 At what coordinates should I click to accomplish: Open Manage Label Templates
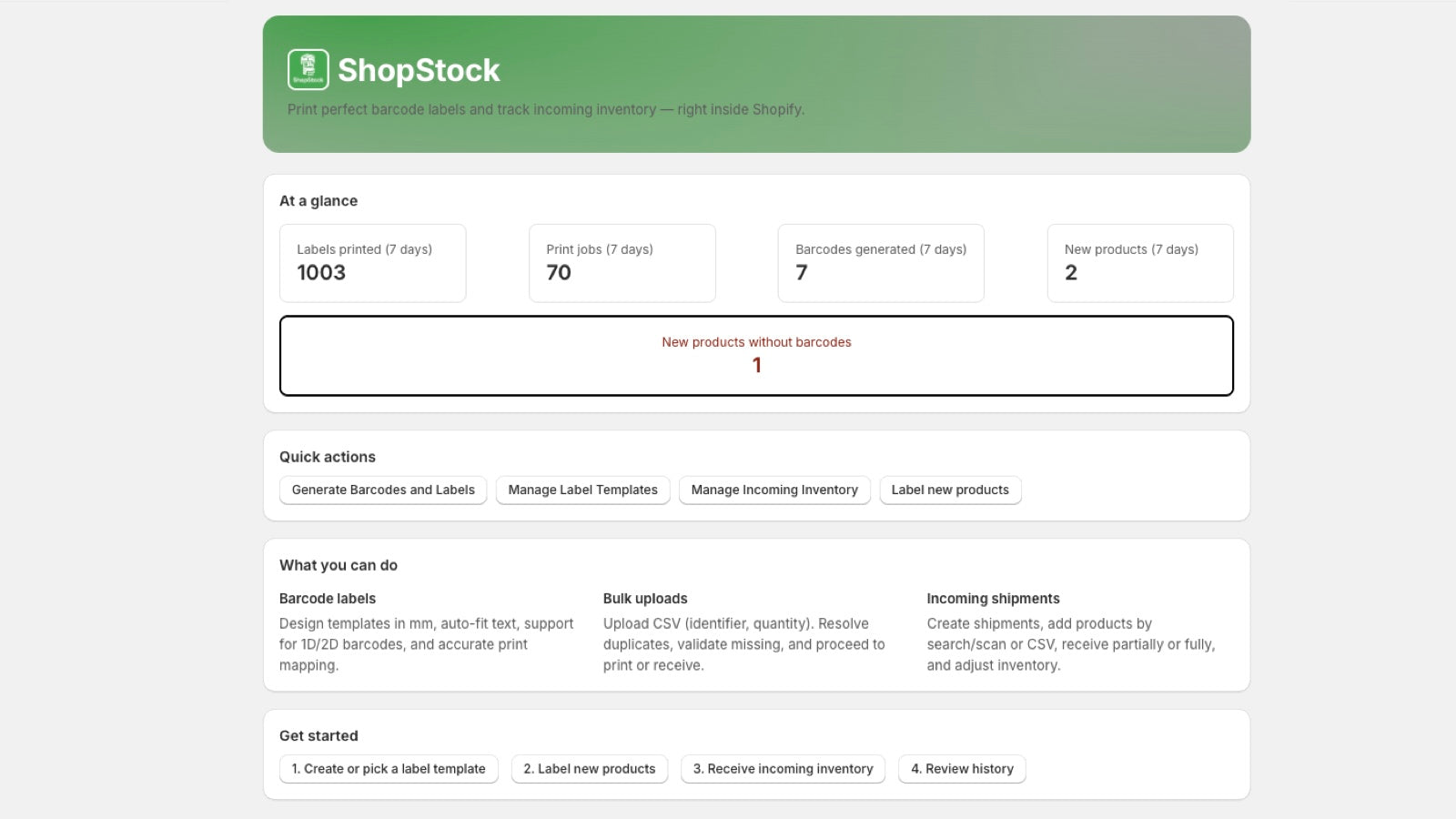click(582, 490)
